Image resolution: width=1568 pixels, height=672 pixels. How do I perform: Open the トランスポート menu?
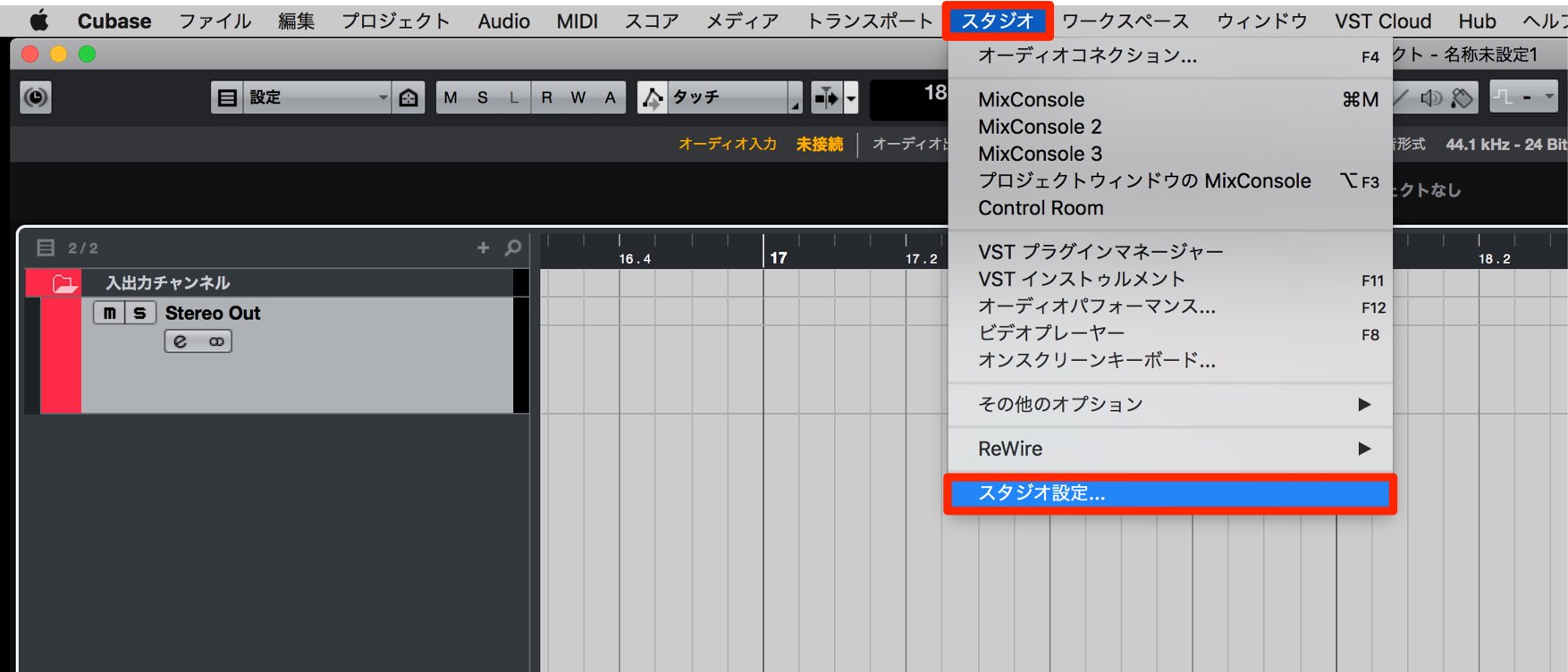(x=869, y=21)
